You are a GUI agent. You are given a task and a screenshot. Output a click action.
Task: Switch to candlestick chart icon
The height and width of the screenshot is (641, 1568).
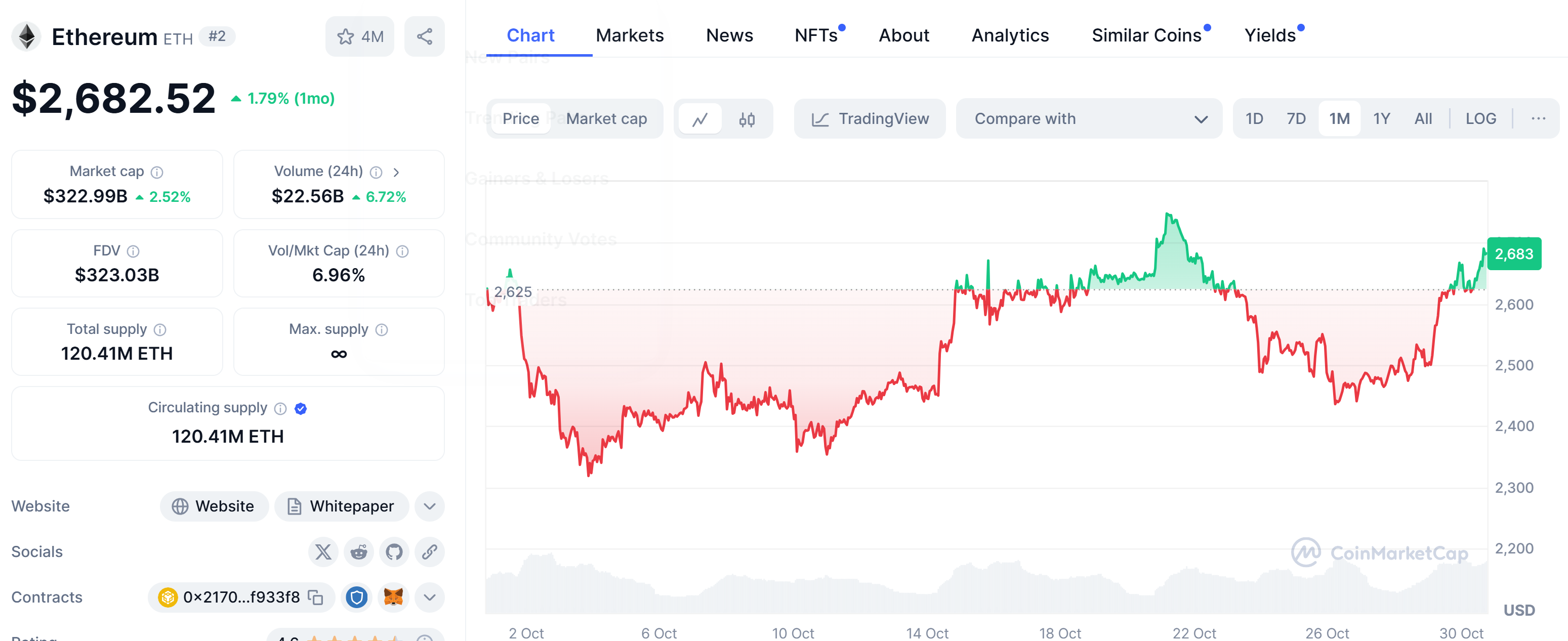tap(747, 119)
